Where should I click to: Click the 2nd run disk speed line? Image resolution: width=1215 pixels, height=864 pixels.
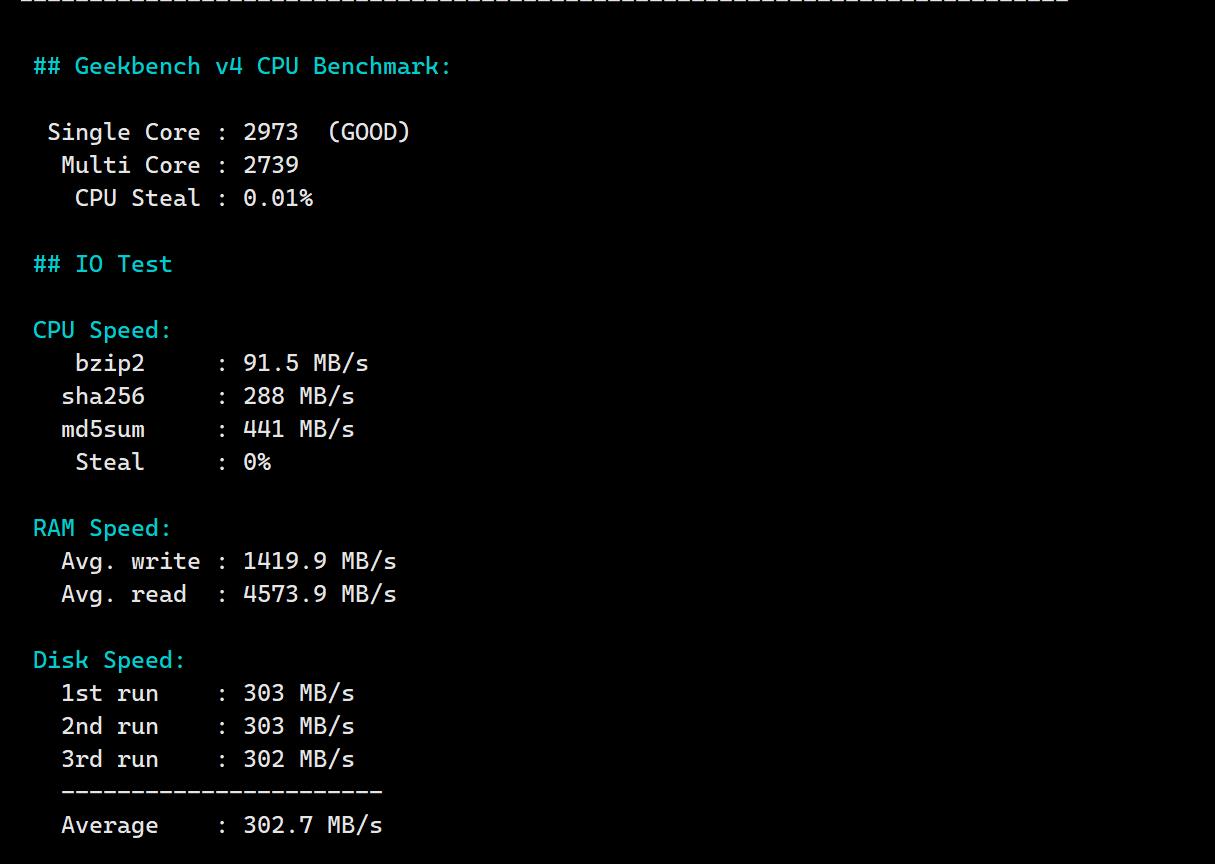[x=207, y=726]
